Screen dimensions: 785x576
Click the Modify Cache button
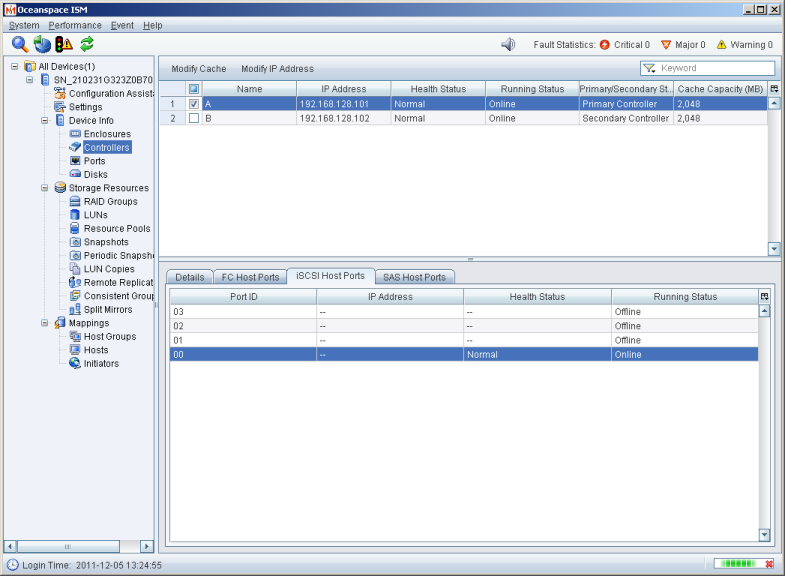pos(199,69)
